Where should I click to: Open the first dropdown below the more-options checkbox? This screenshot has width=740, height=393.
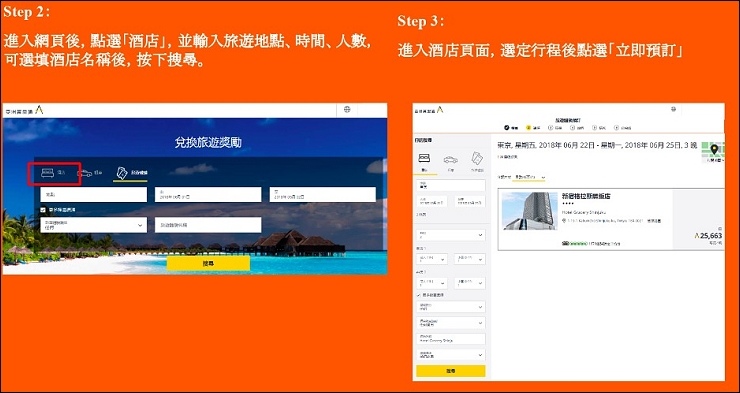[x=451, y=307]
